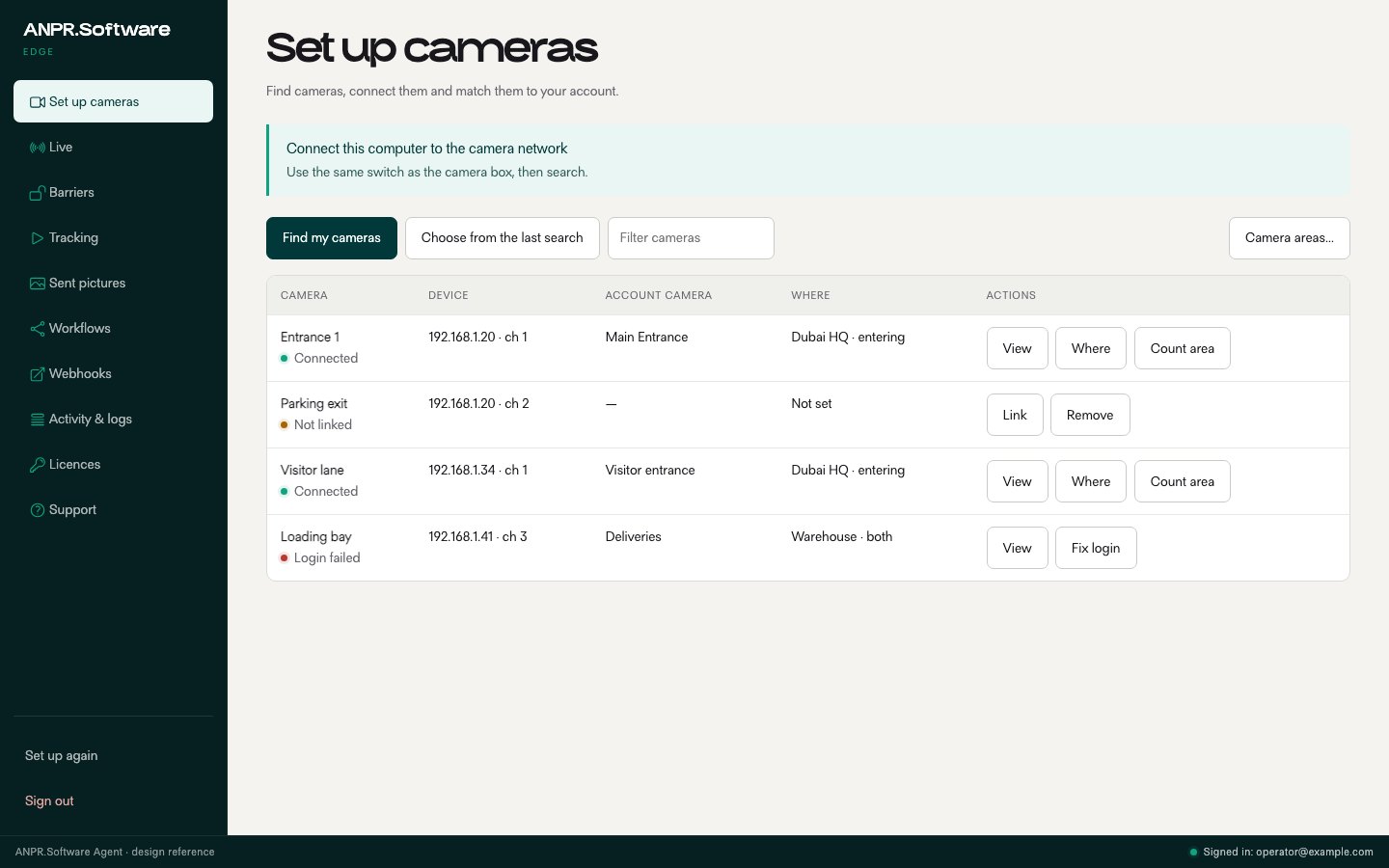The height and width of the screenshot is (868, 1389).
Task: Open the Workflows page
Action: pyautogui.click(x=113, y=328)
